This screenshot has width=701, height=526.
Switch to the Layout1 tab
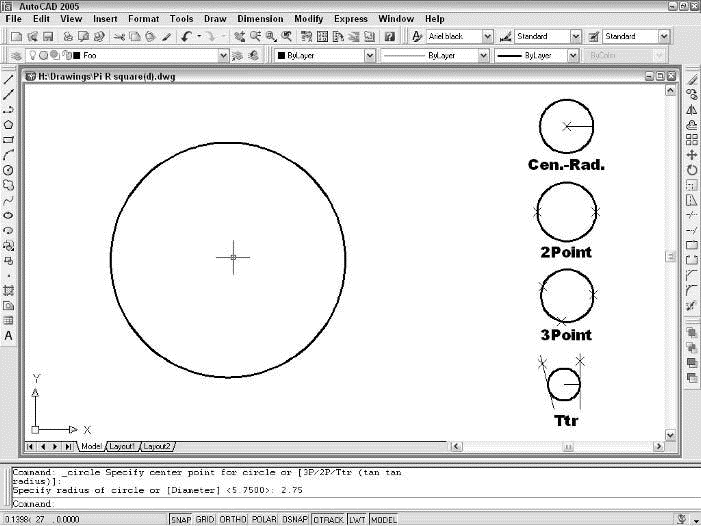[x=122, y=446]
